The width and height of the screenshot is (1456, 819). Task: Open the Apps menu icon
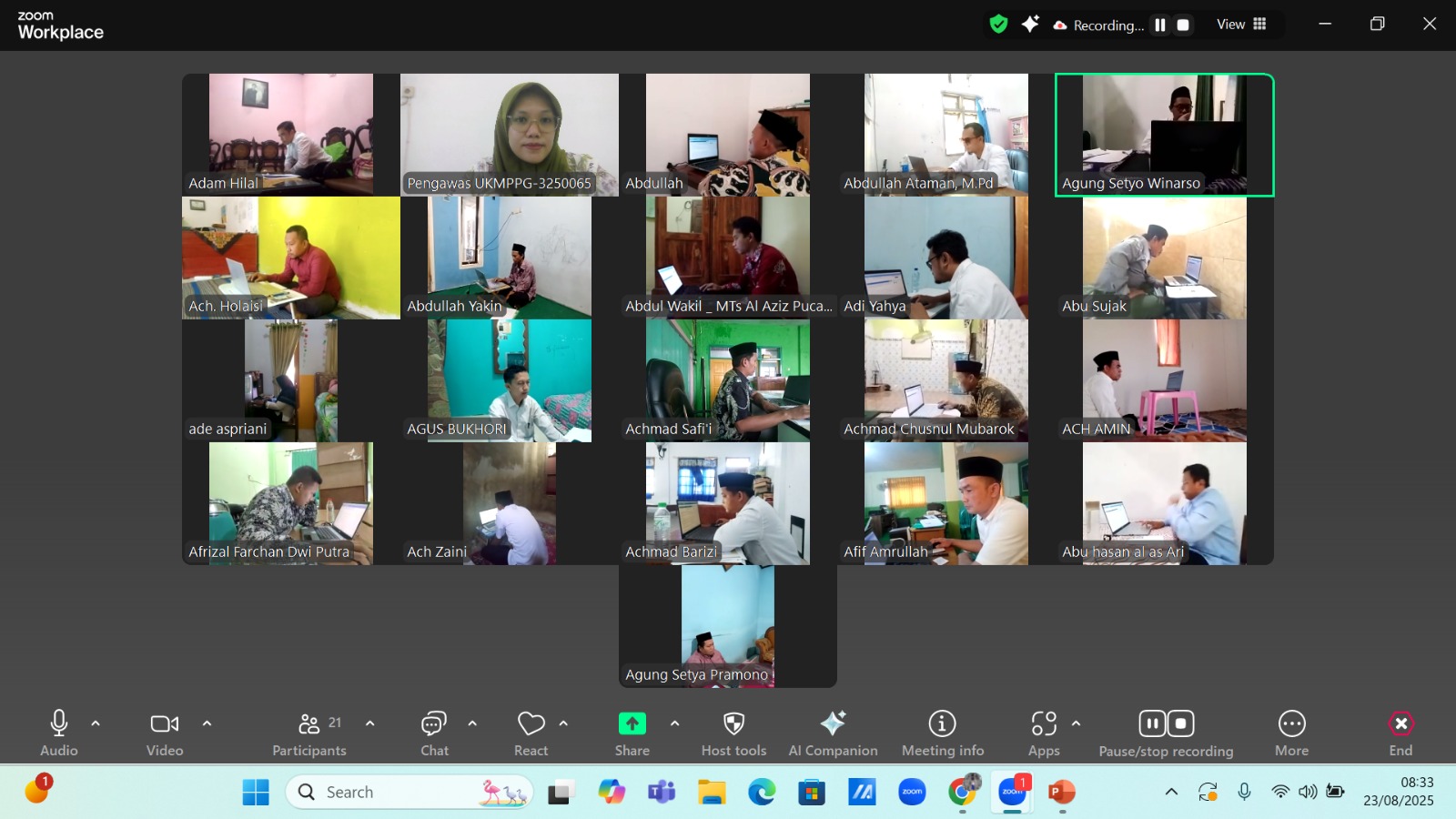pos(1044,724)
